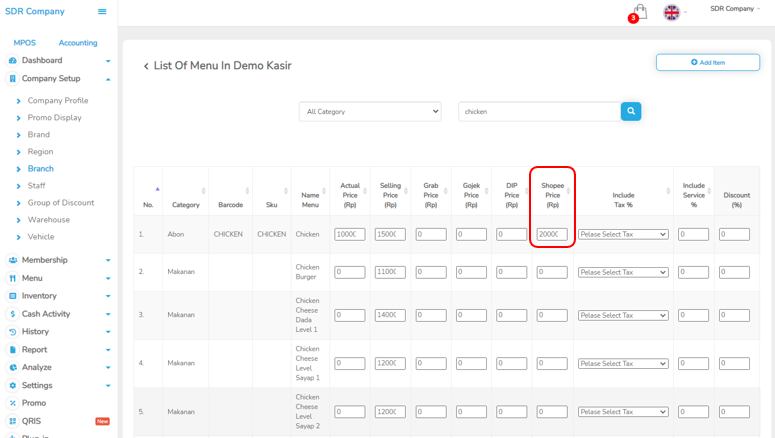Click the hamburger menu icon
This screenshot has width=775, height=438.
(x=102, y=12)
